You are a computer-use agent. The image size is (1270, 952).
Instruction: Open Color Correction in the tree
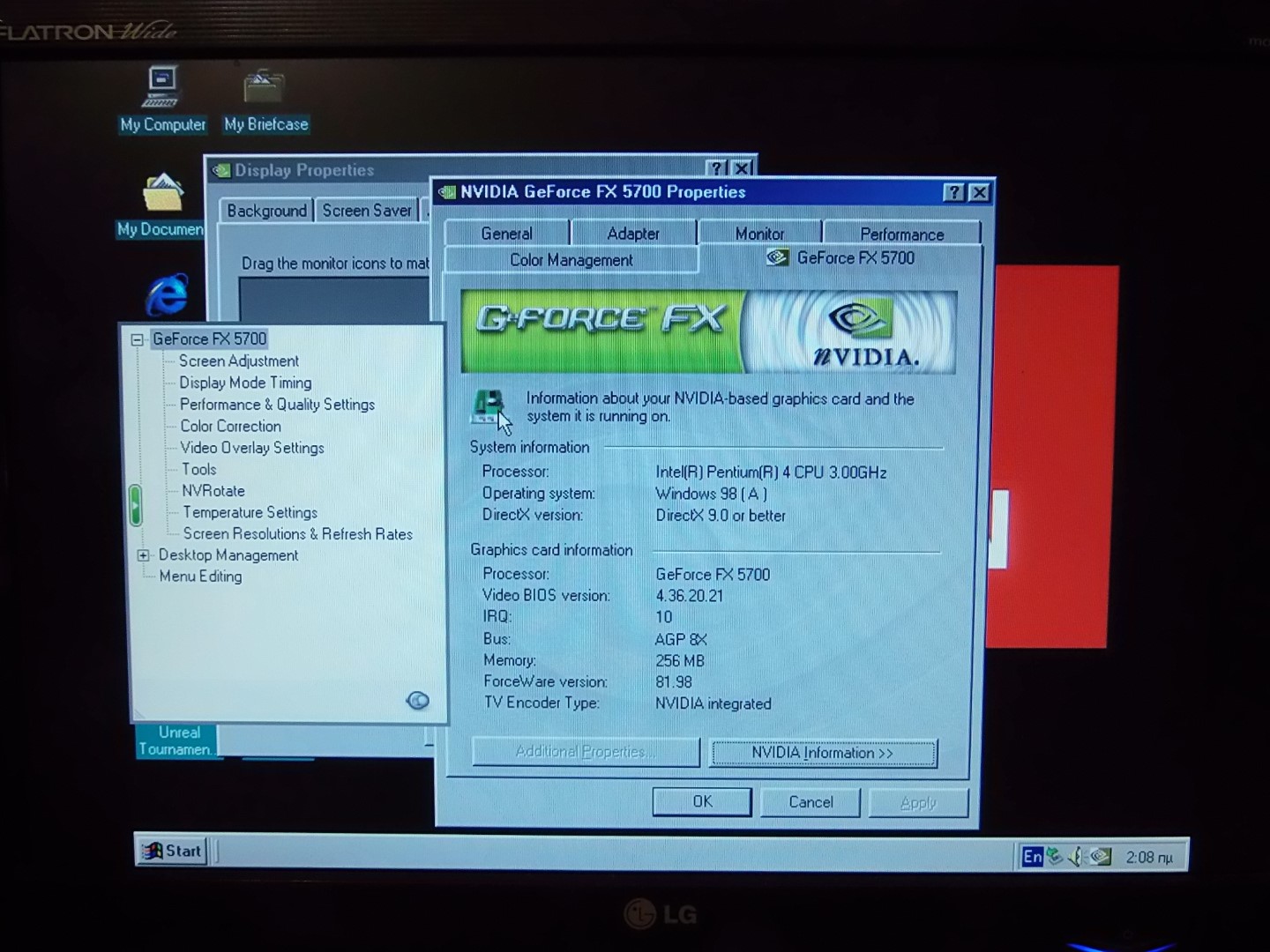click(x=230, y=426)
